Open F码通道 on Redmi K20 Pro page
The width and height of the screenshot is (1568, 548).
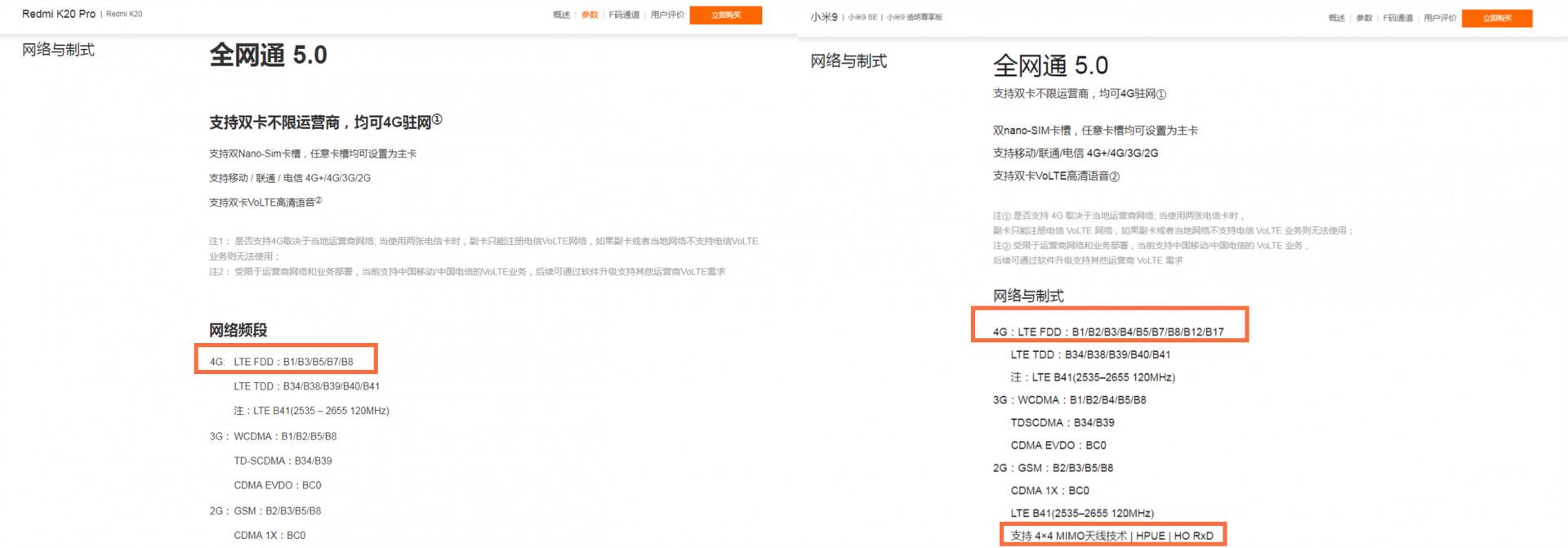[624, 15]
